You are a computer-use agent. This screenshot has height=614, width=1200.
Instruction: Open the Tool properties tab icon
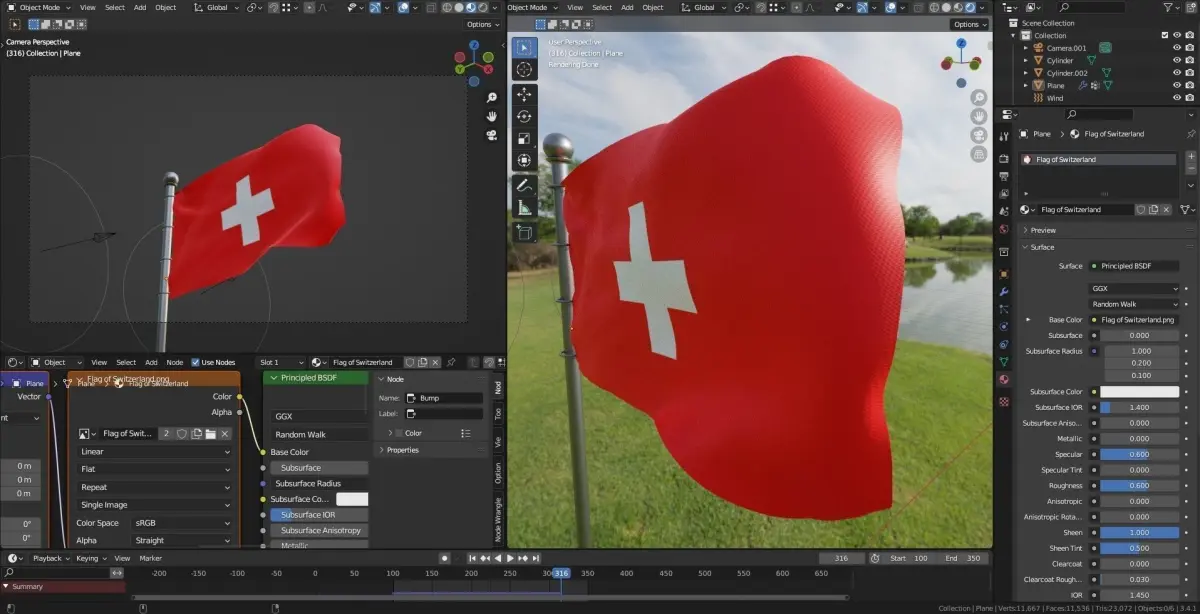tap(1004, 134)
